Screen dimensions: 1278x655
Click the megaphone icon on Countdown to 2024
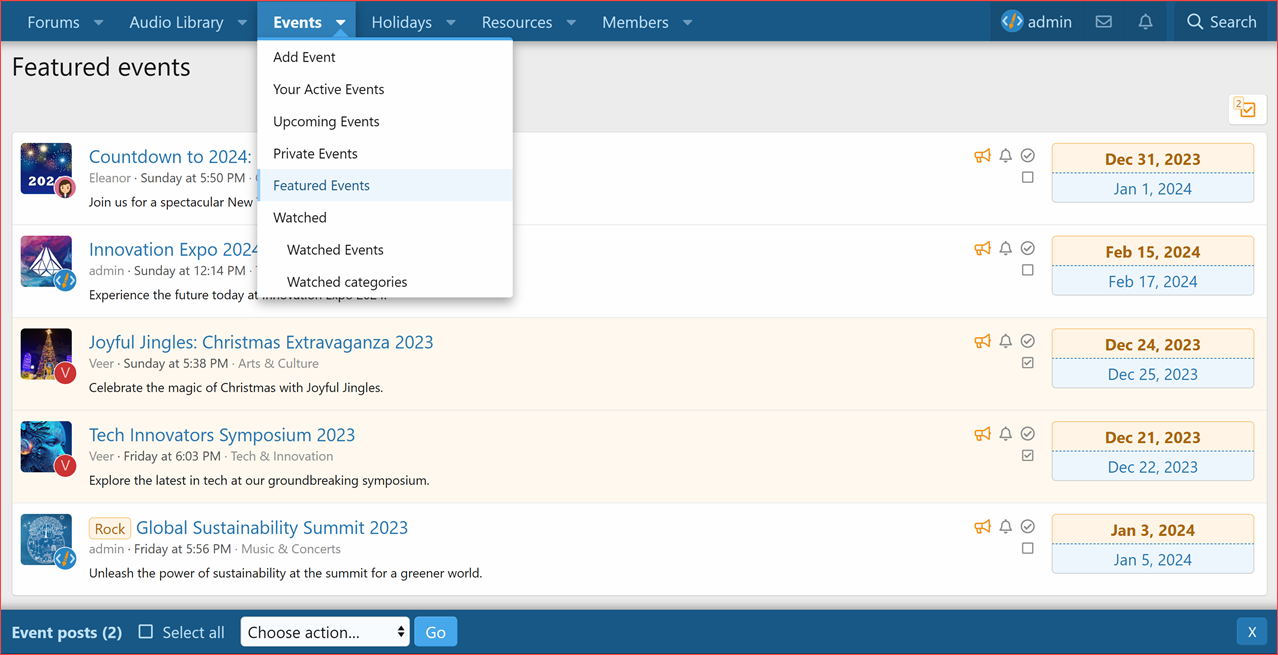click(982, 155)
